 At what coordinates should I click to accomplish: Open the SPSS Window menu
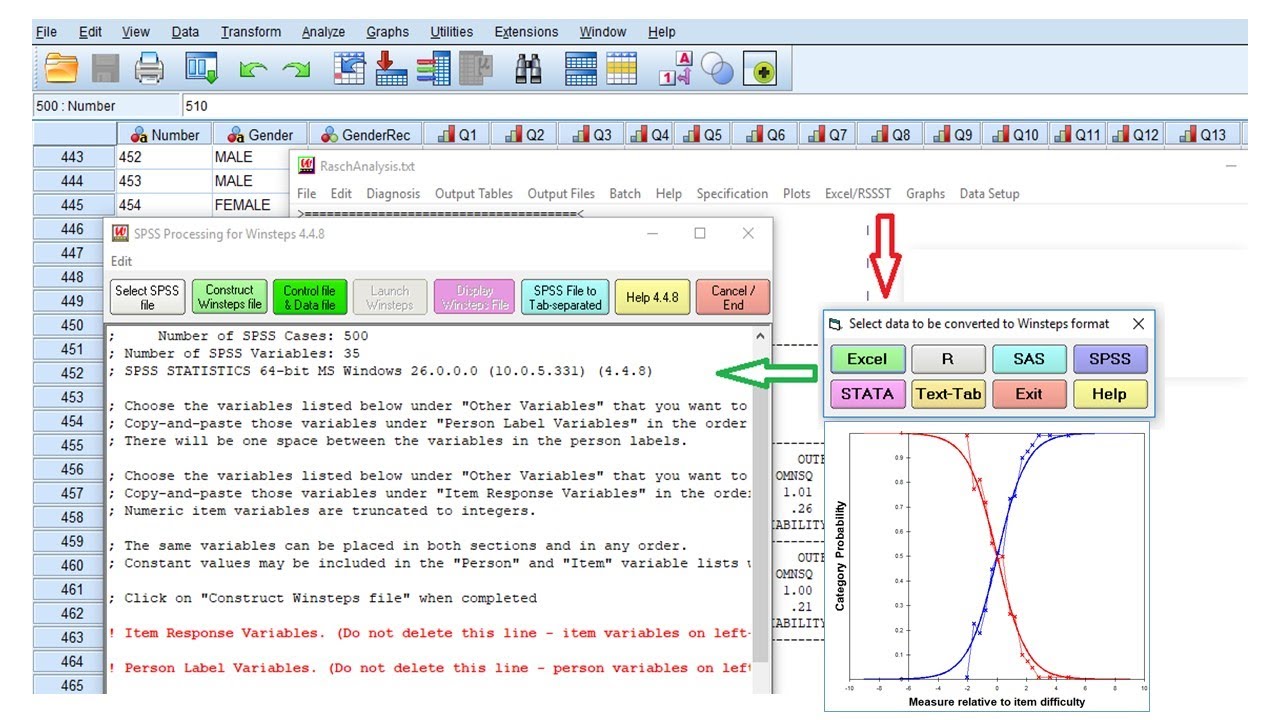(x=603, y=32)
